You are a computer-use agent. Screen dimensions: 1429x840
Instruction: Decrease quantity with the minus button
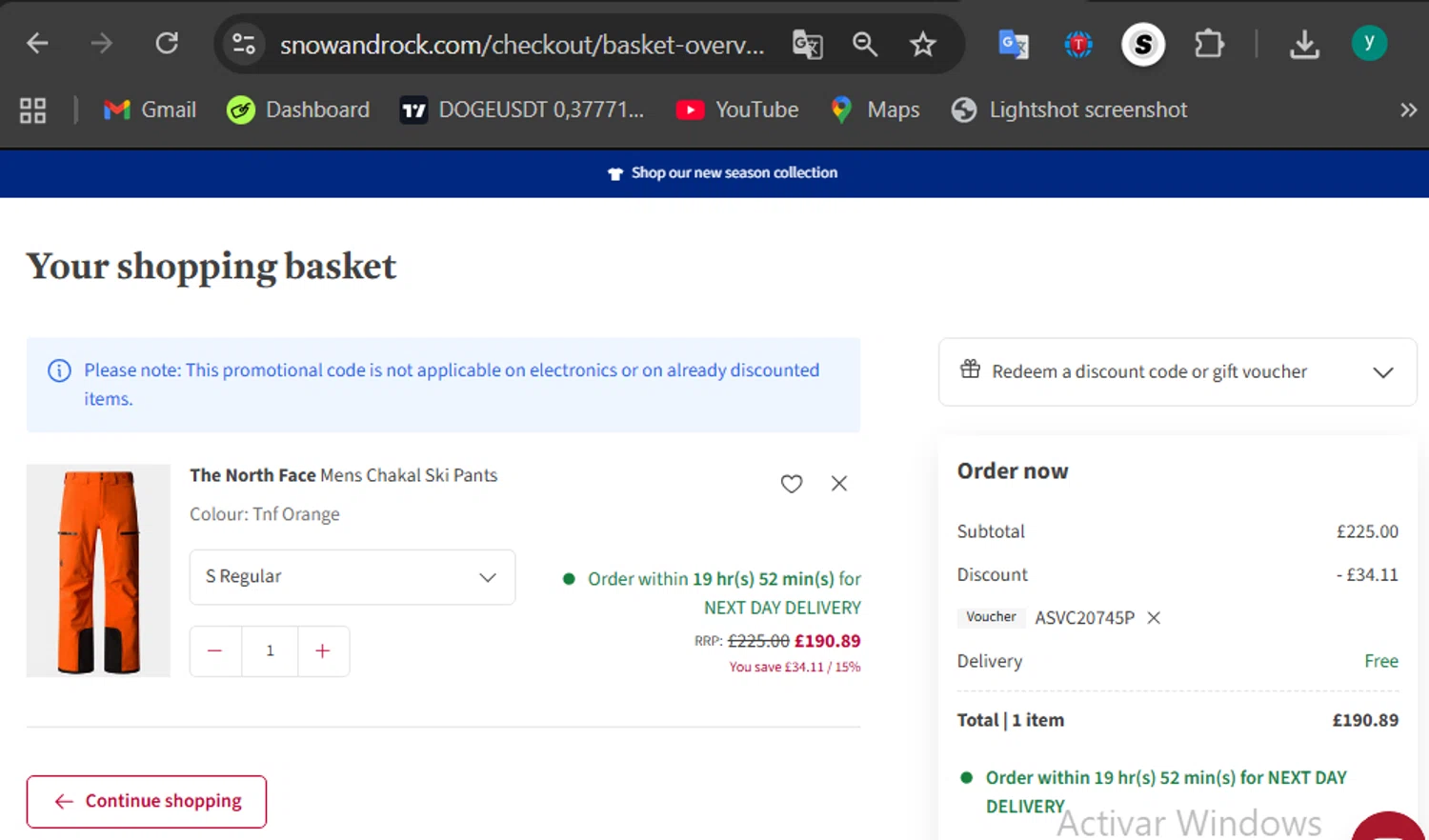click(x=215, y=651)
